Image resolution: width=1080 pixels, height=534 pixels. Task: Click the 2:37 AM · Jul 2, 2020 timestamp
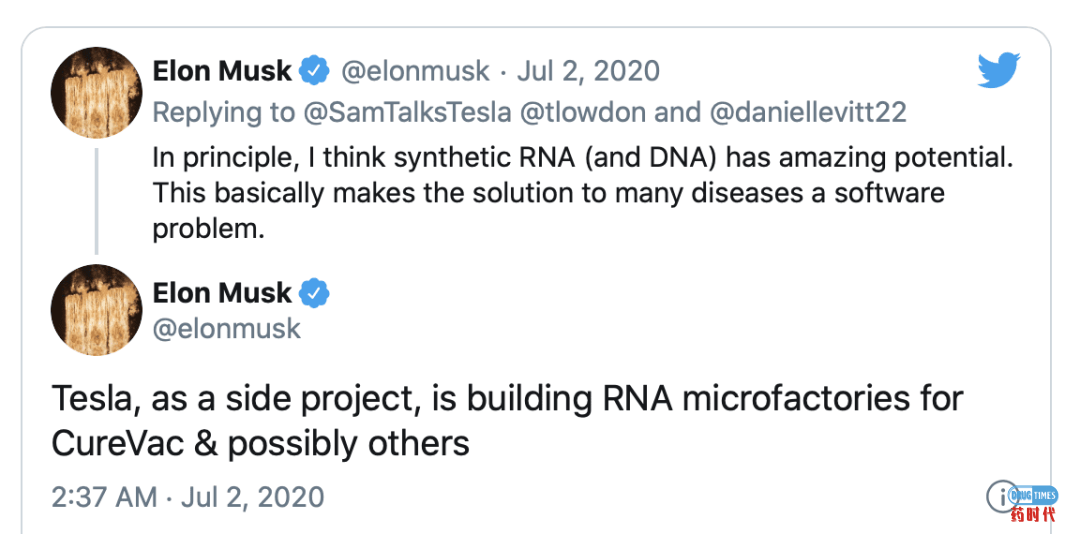(187, 497)
